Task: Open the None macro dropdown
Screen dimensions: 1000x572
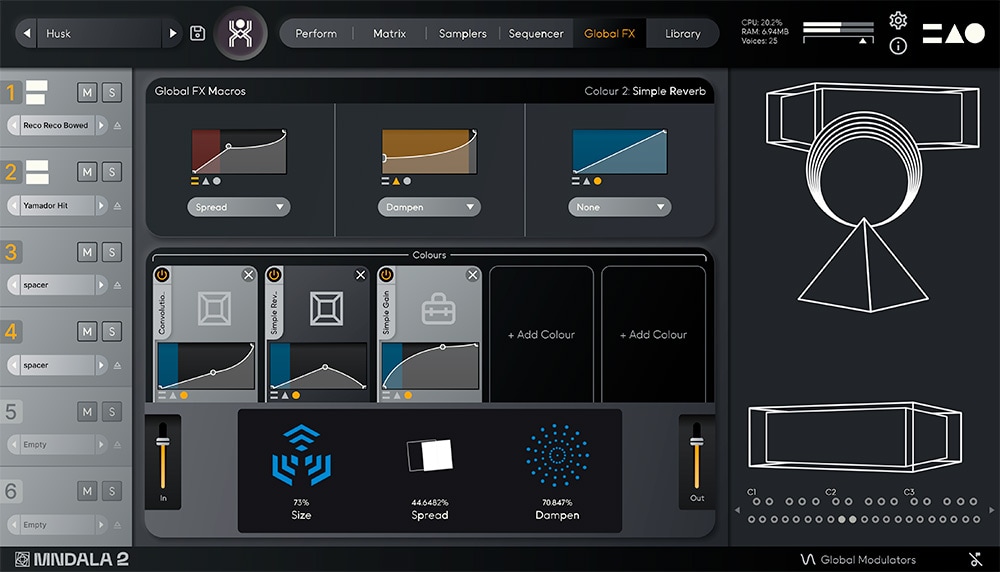Action: point(619,207)
